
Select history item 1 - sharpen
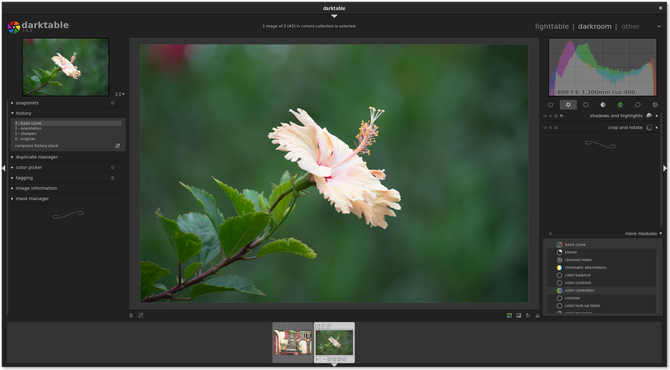[26, 133]
